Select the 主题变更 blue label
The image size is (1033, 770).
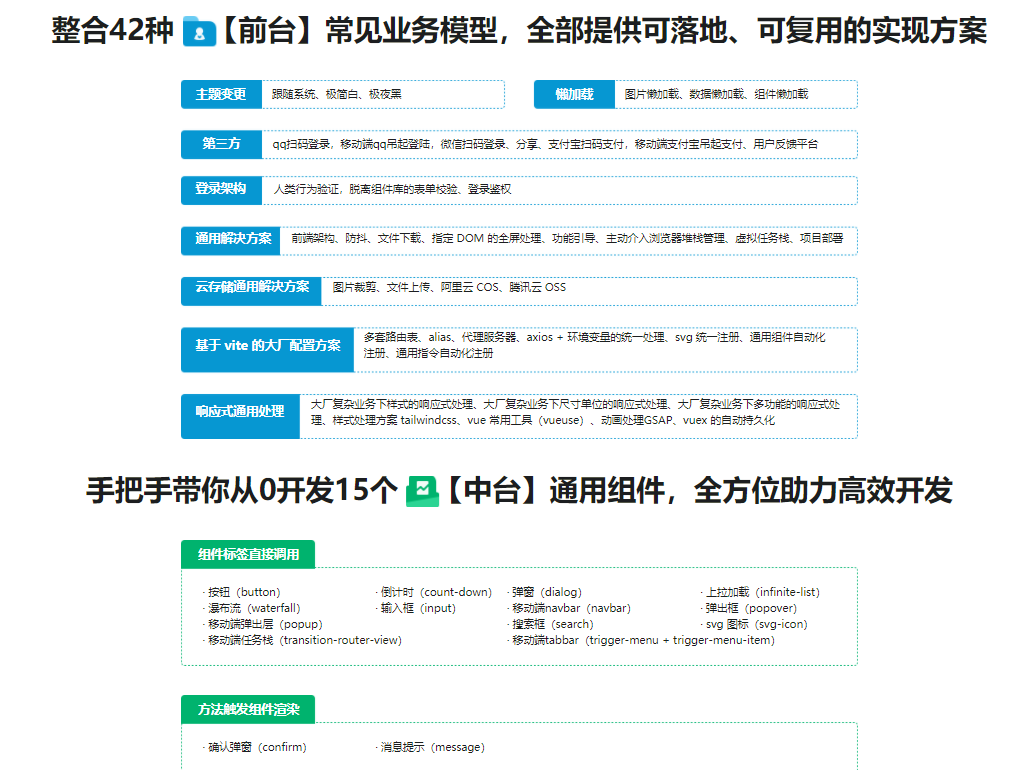click(221, 94)
